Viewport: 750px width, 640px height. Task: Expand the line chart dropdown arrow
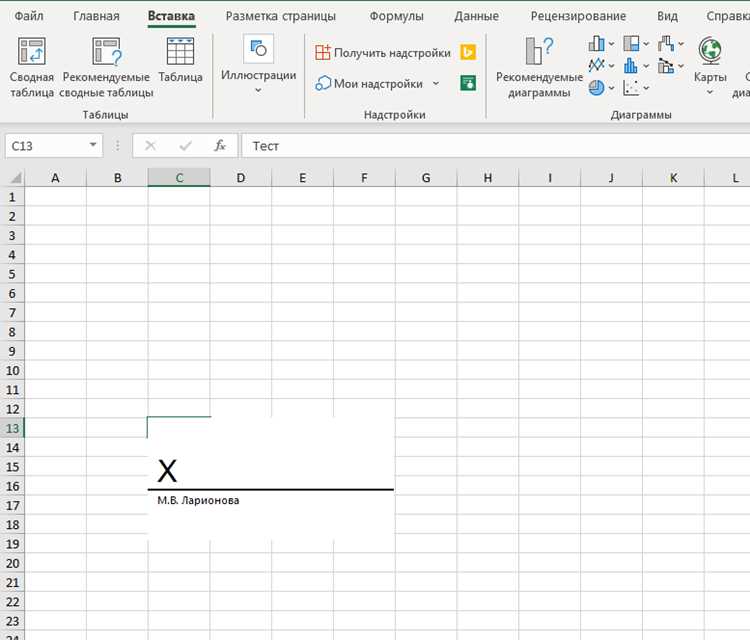pos(611,66)
